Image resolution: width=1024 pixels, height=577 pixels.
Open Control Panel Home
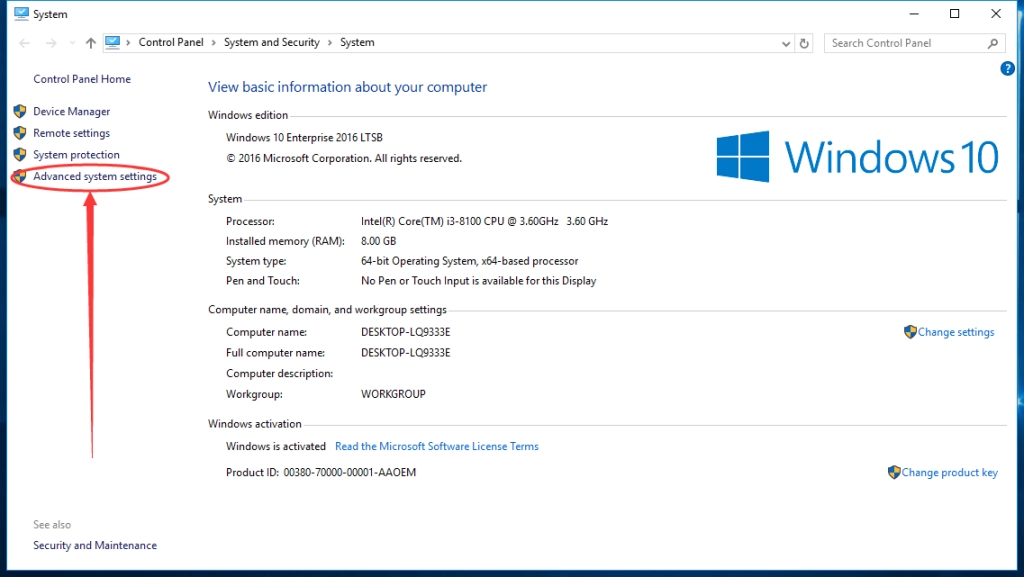82,79
